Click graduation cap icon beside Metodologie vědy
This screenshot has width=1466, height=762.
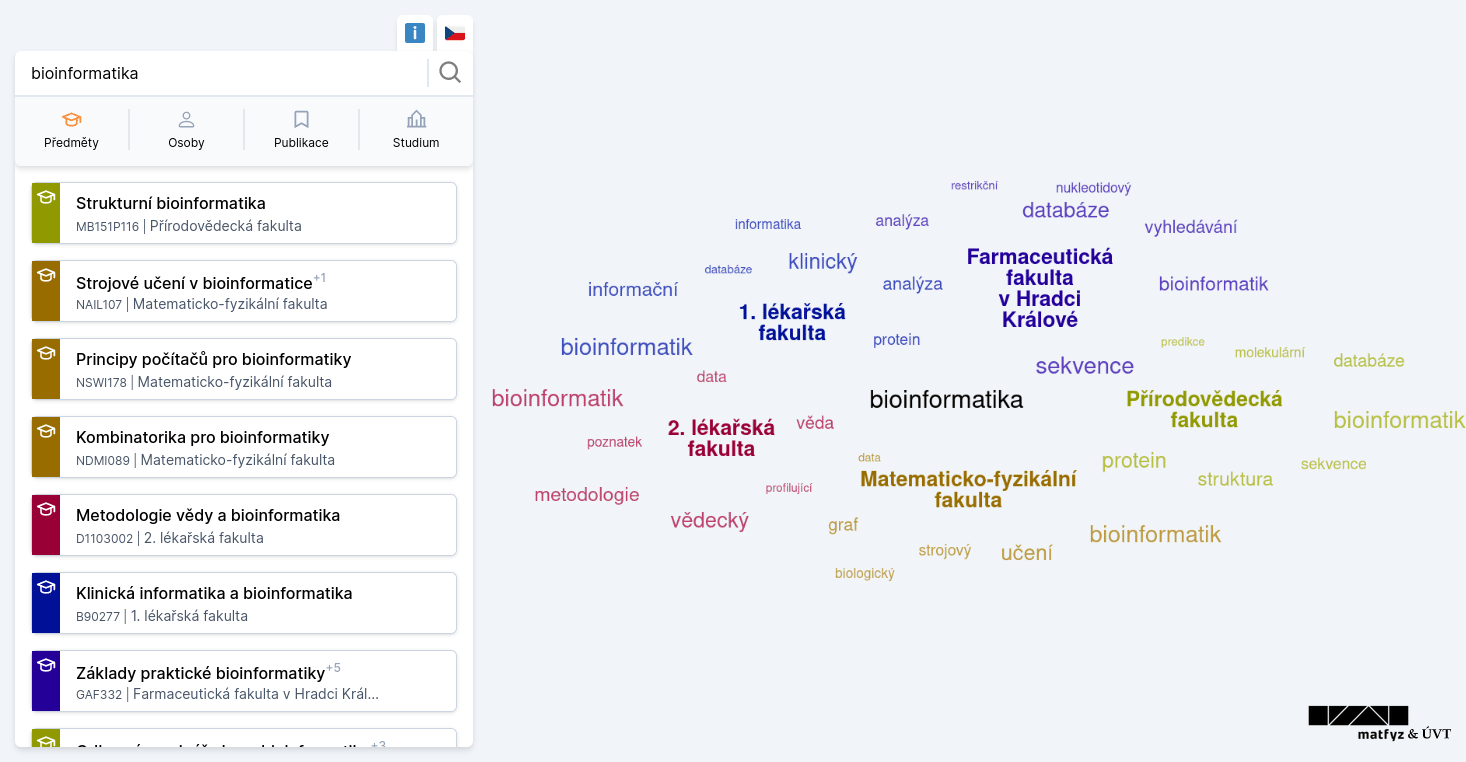(x=46, y=509)
